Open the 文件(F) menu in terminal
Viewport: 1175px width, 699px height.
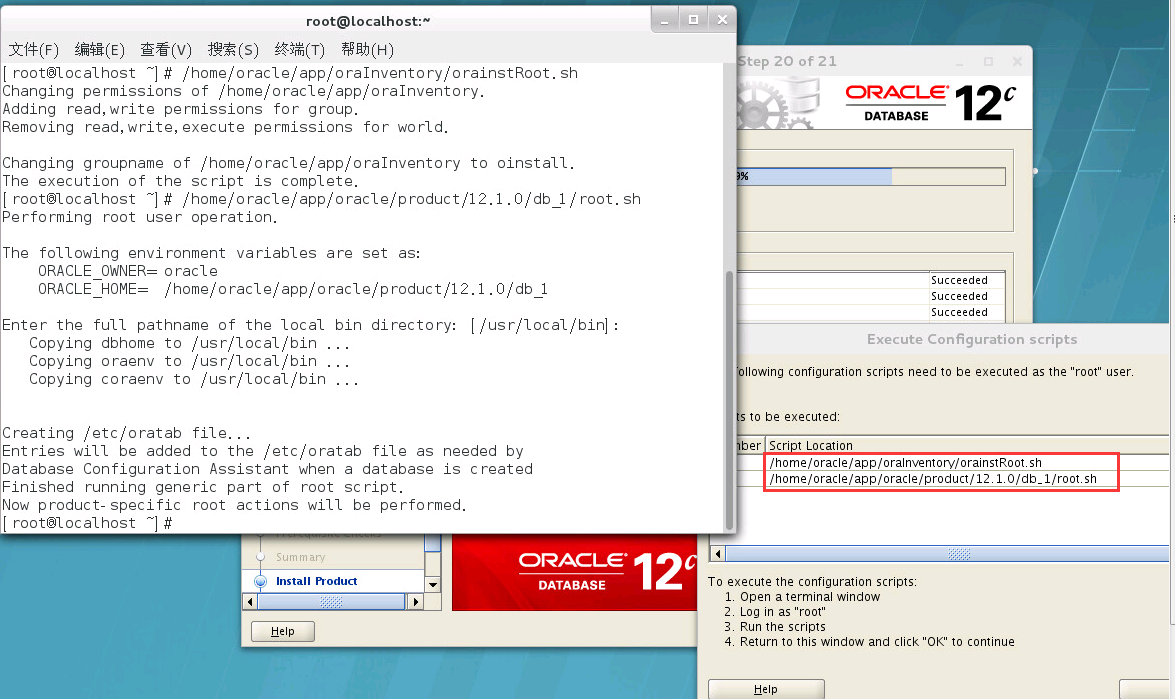33,49
